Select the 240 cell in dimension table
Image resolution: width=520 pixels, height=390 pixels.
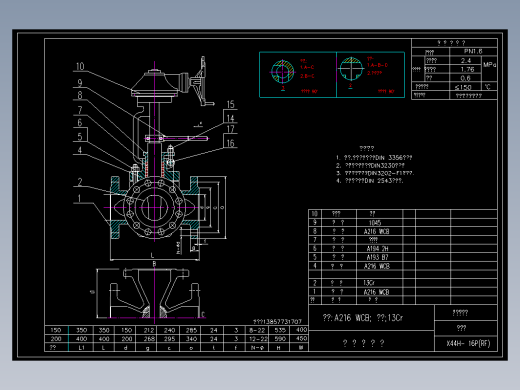pos(169,330)
